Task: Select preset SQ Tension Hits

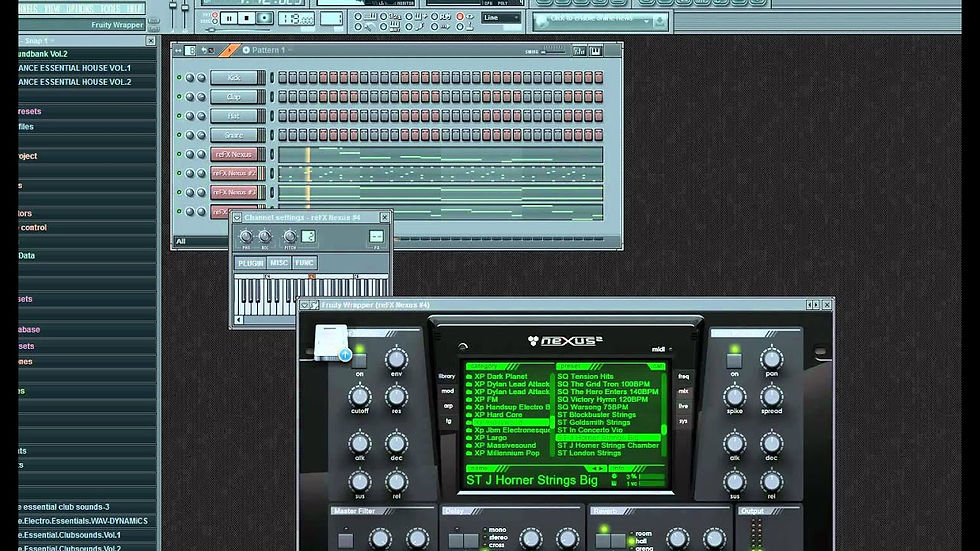Action: (x=585, y=377)
